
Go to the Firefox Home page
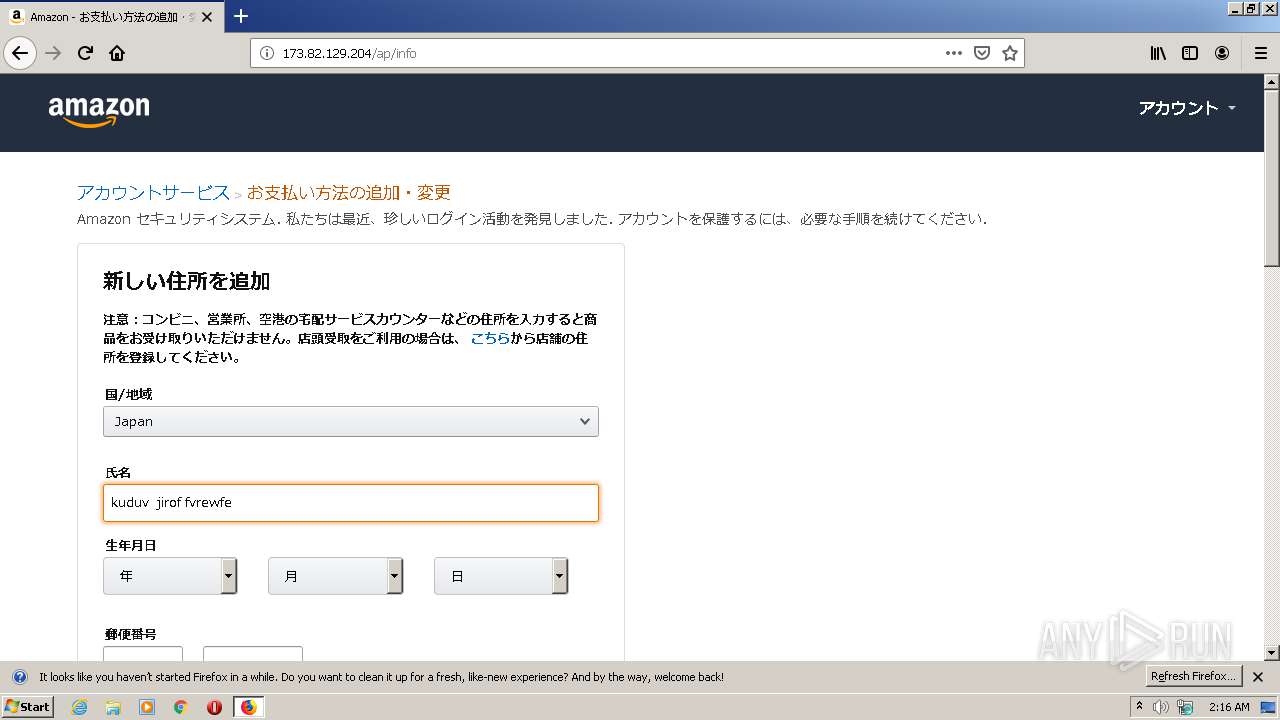[117, 53]
